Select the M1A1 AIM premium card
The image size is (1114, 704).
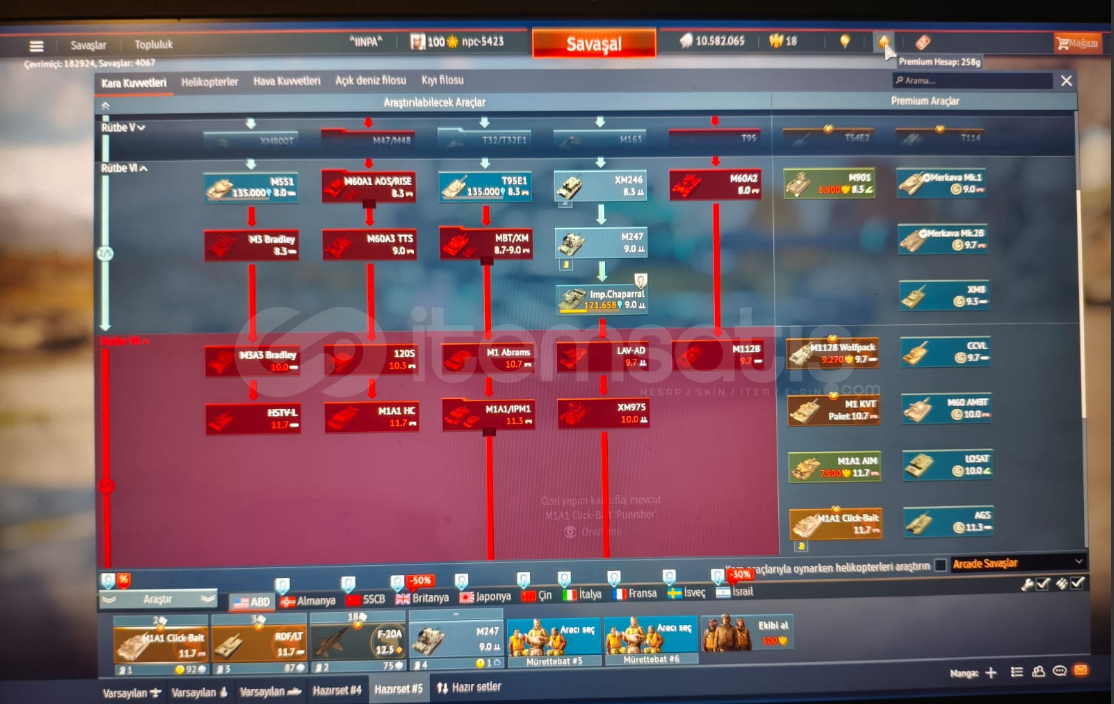click(836, 467)
